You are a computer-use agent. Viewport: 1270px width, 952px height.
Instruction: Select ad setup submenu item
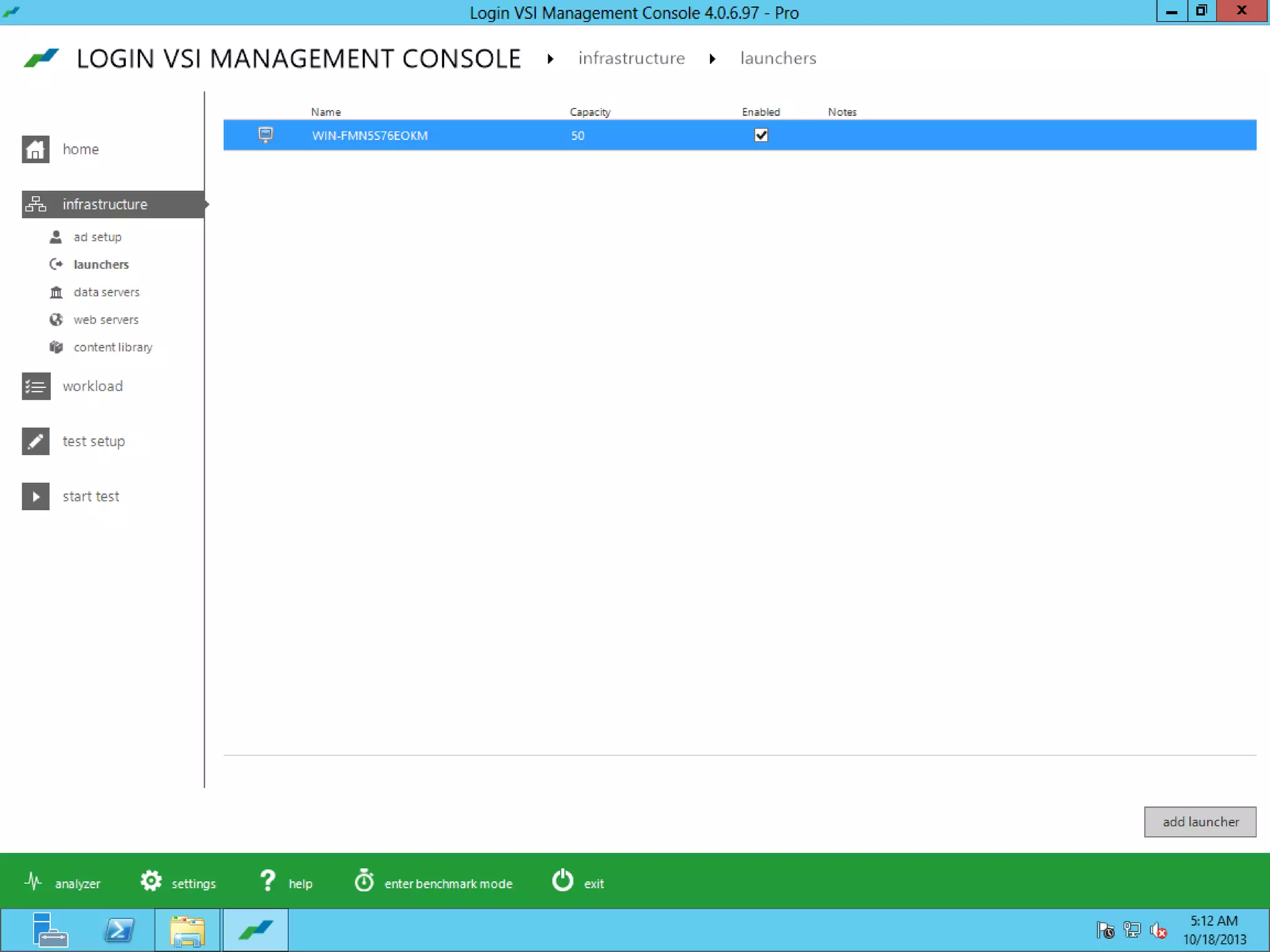tap(97, 237)
